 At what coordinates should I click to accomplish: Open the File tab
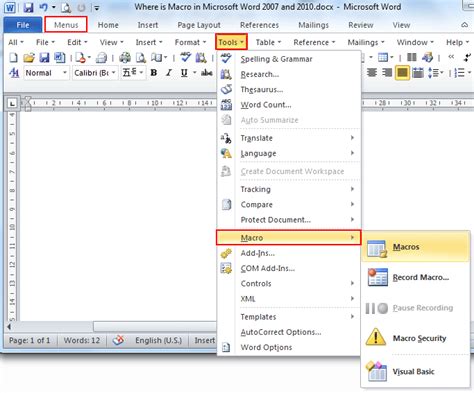pos(23,25)
